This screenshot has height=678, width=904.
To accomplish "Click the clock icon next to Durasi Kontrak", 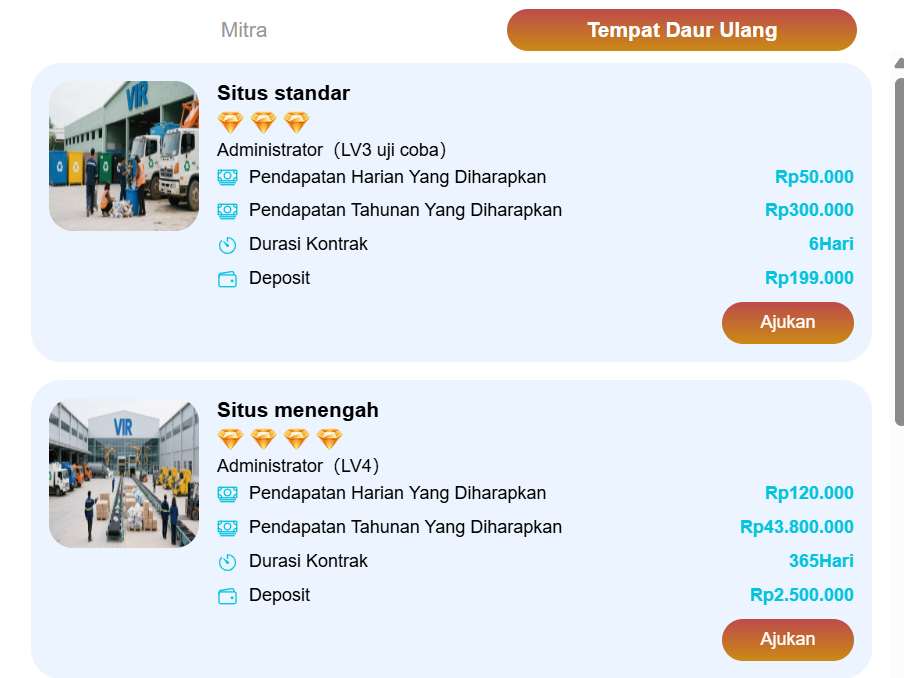I will [228, 244].
